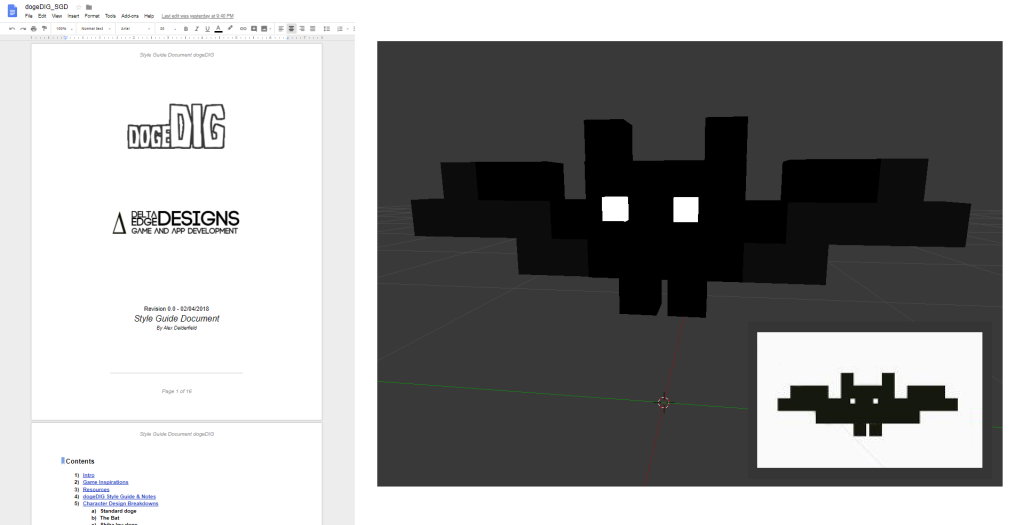Viewport: 1024px width, 525px height.
Task: Click the insert image icon
Action: (264, 28)
